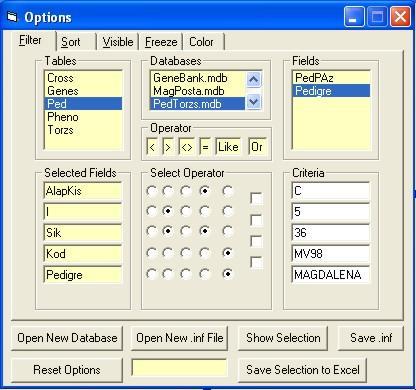Click the Databases list up arrow
Screen dimensions: 416x390
[x=254, y=79]
